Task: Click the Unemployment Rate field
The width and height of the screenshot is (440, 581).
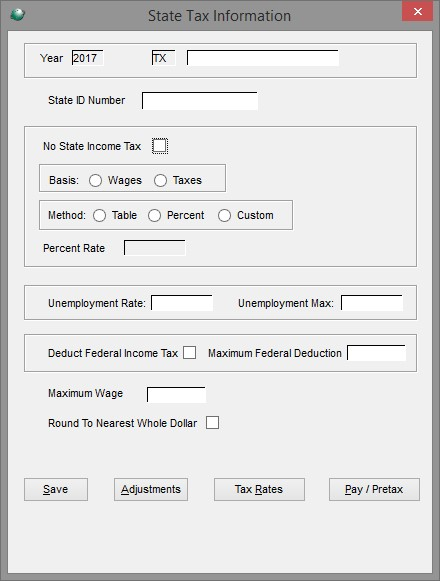Action: point(182,303)
